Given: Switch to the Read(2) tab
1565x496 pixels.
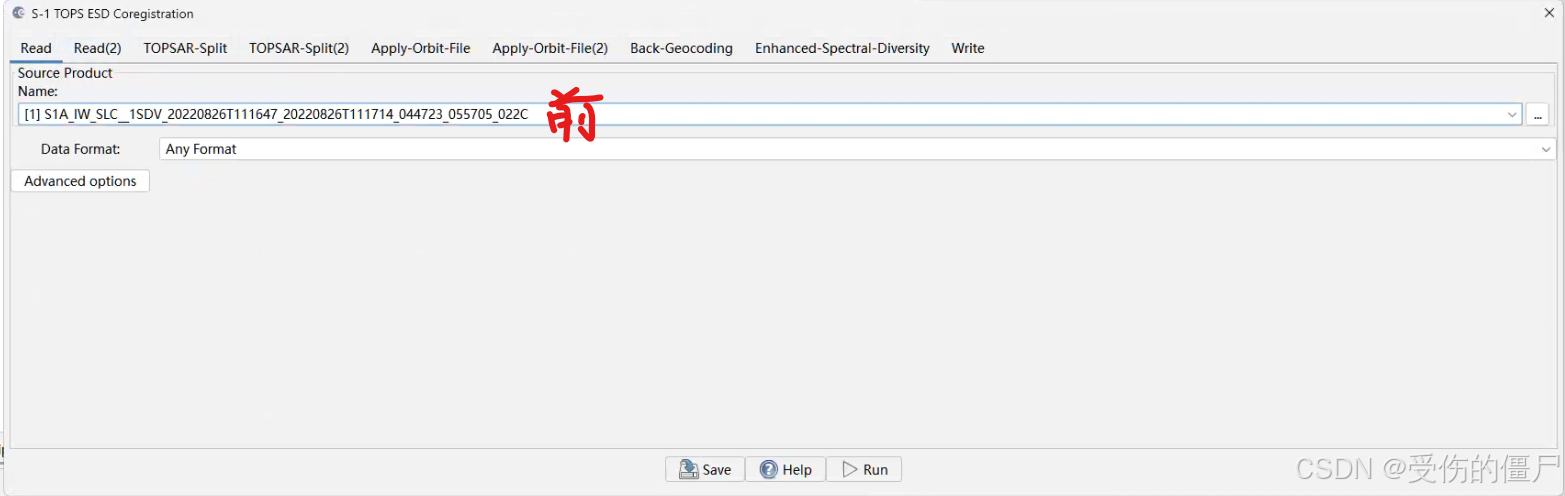Looking at the screenshot, I should point(97,48).
